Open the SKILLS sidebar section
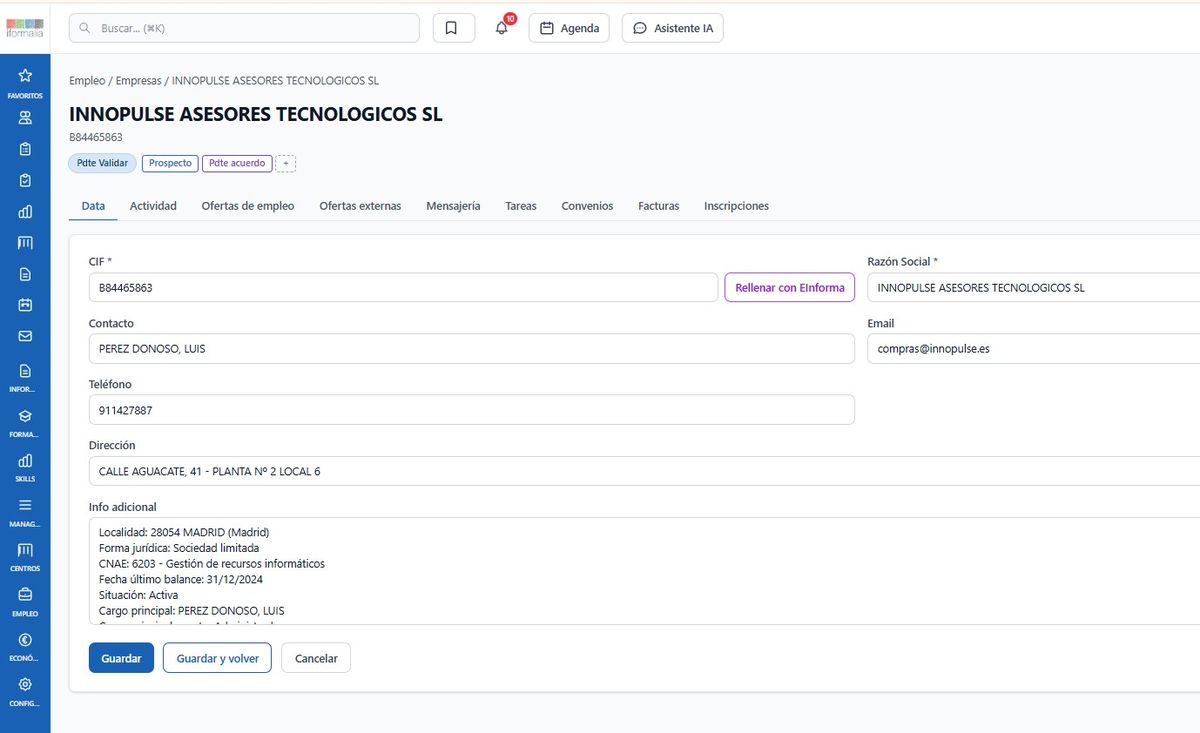Image resolution: width=1200 pixels, height=733 pixels. [25, 468]
